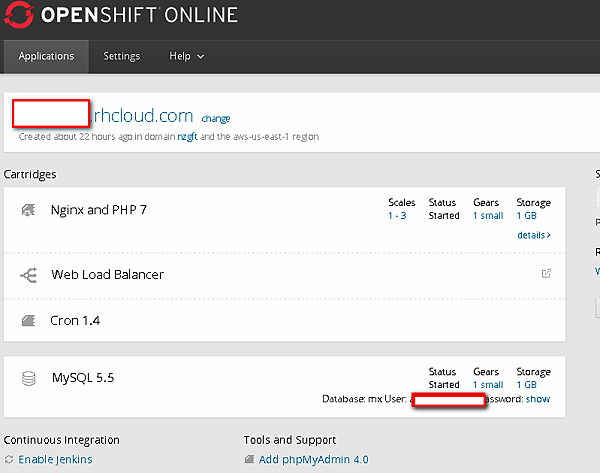Click the MySQL 1 GB storage link
The height and width of the screenshot is (473, 600).
(x=527, y=385)
